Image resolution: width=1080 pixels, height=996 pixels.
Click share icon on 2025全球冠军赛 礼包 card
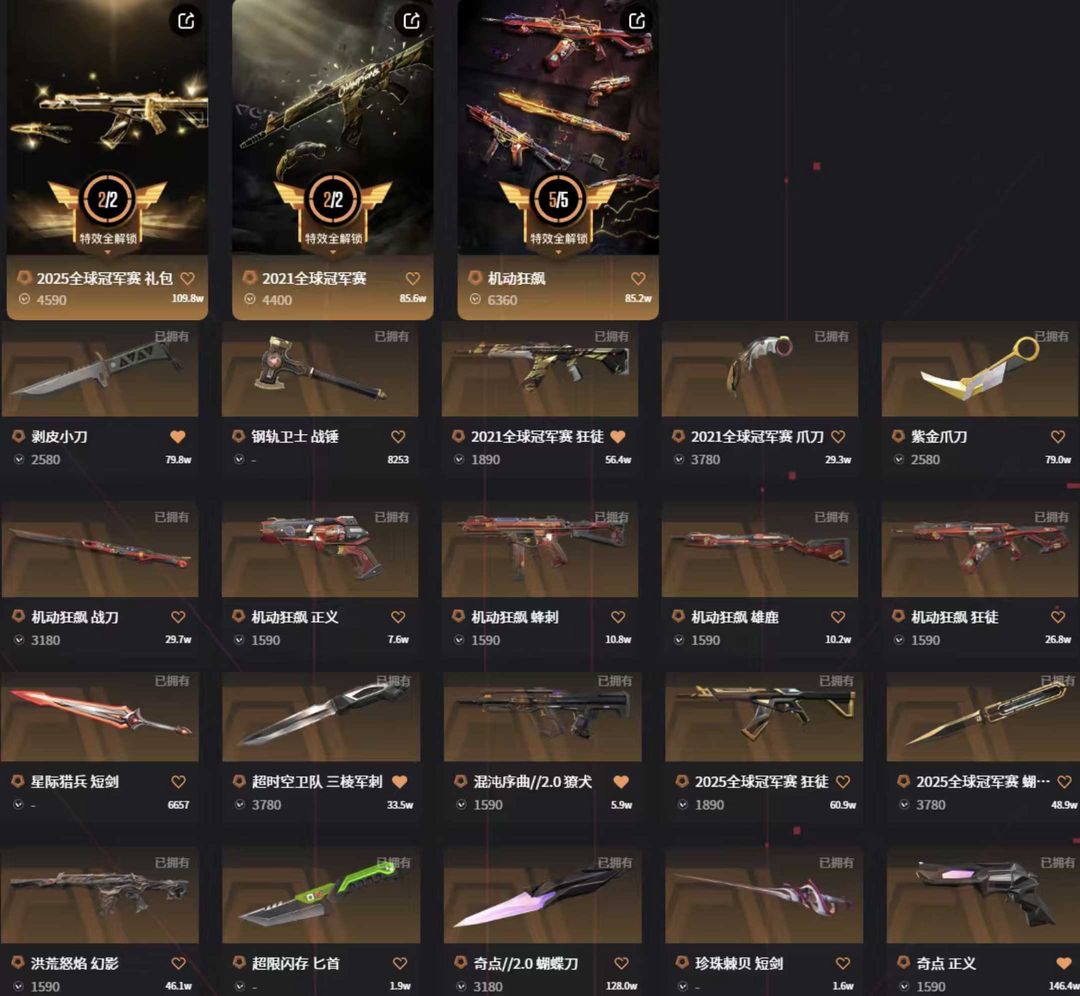[186, 21]
